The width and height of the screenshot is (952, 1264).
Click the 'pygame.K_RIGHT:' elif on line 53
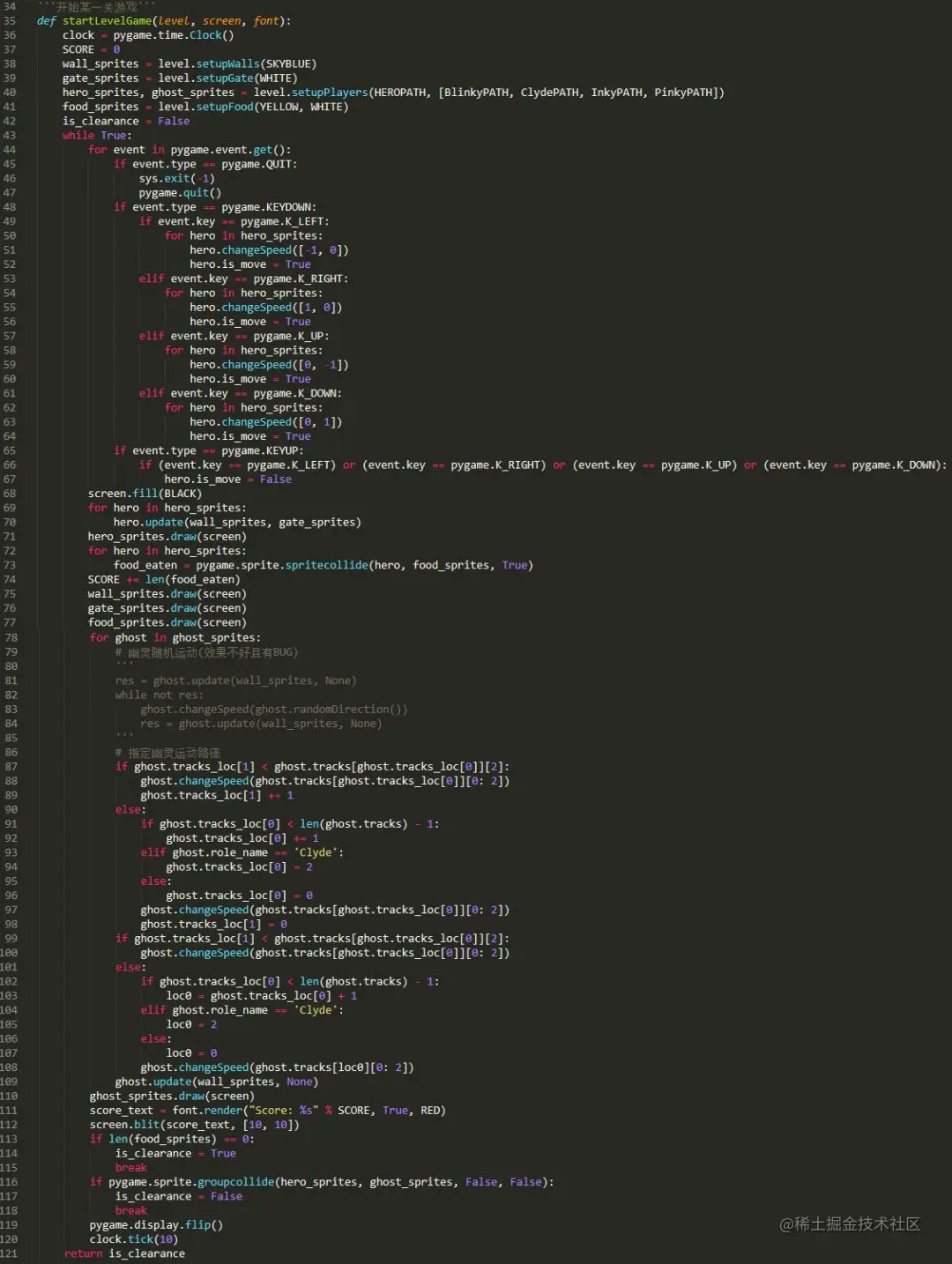tap(243, 279)
